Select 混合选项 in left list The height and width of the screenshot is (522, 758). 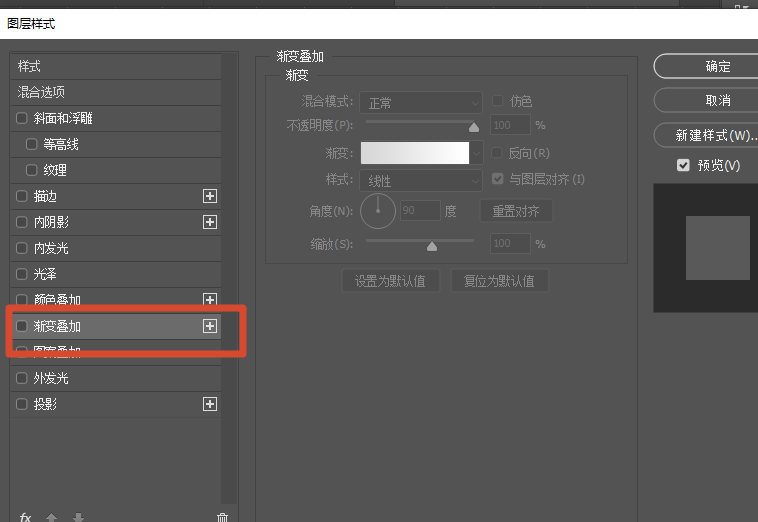tap(116, 92)
